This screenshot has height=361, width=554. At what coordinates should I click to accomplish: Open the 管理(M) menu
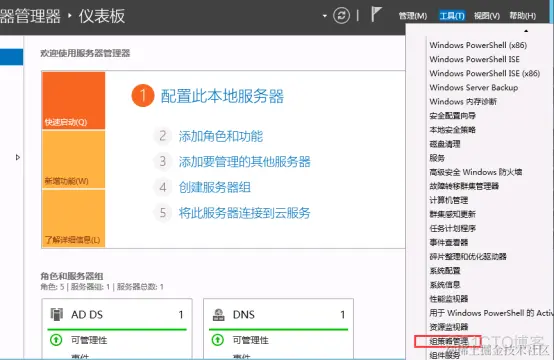point(413,16)
